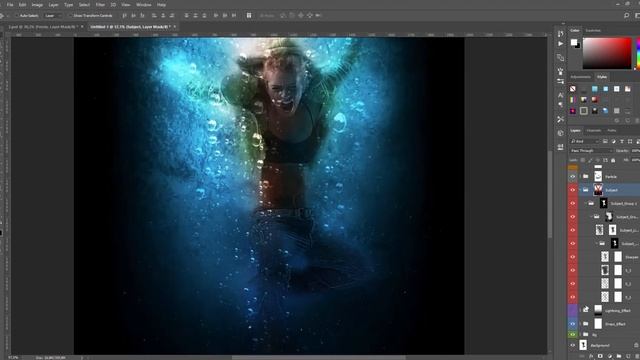Select the Background layer thumbnail

tap(583, 345)
